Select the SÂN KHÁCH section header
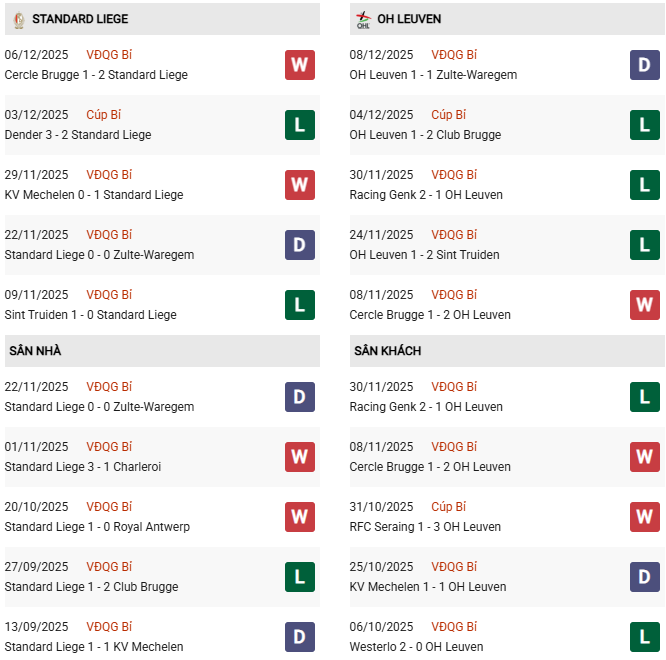Image resolution: width=666 pixels, height=660 pixels. pos(387,351)
